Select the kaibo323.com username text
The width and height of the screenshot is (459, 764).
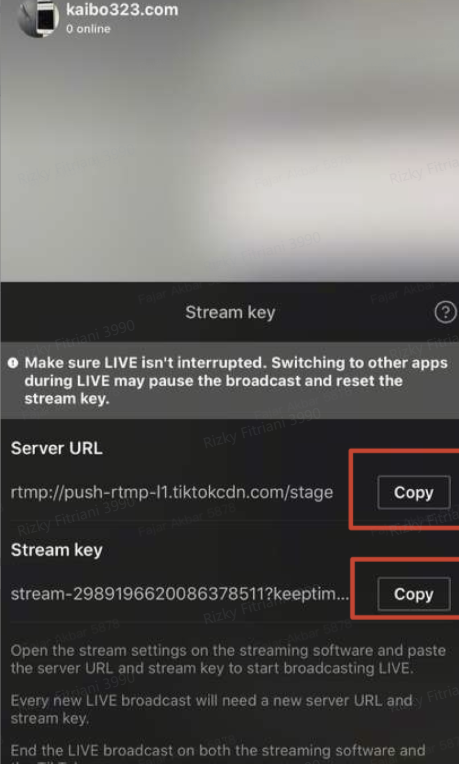tap(122, 9)
